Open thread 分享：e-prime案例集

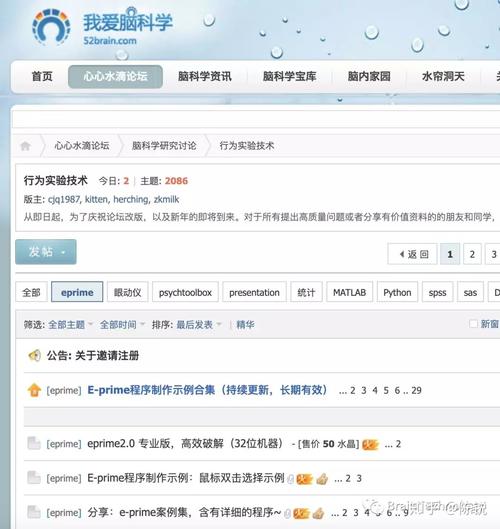(x=184, y=512)
